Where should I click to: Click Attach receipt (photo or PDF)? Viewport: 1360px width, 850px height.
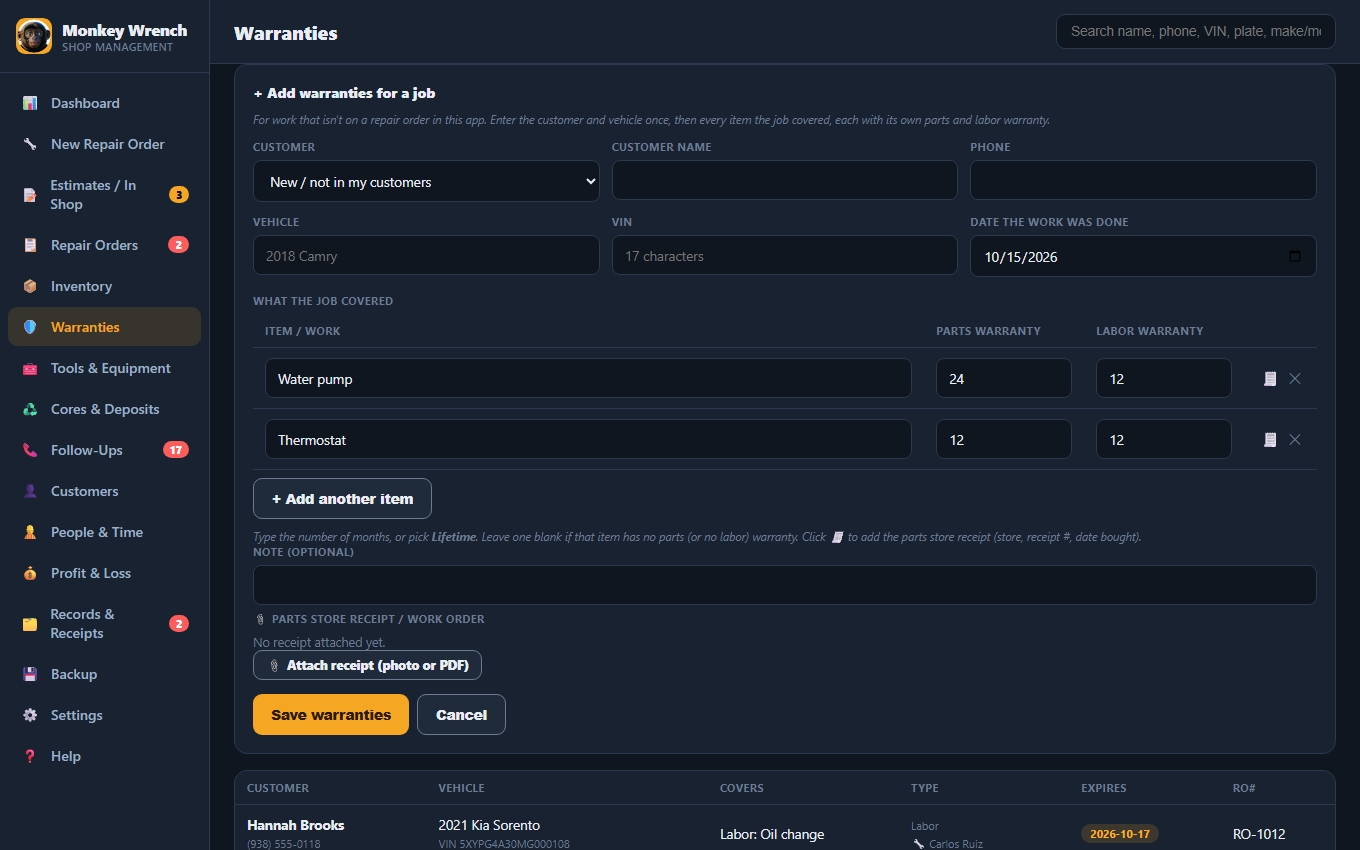pyautogui.click(x=367, y=665)
